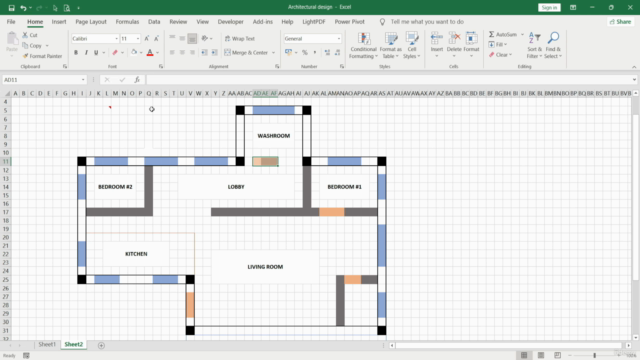This screenshot has width=640, height=360.
Task: Click the AutoSum button
Action: pyautogui.click(x=503, y=34)
